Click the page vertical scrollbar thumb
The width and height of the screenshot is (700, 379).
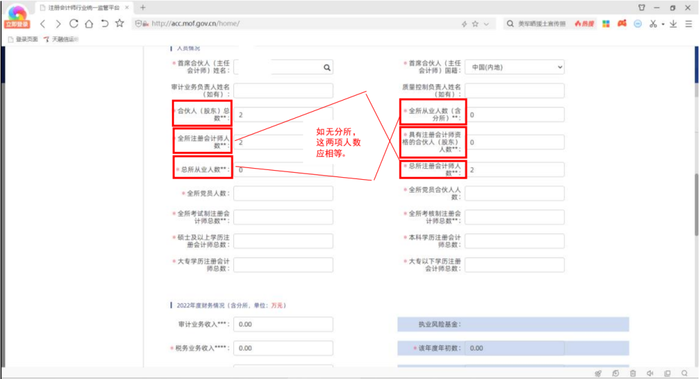click(696, 204)
